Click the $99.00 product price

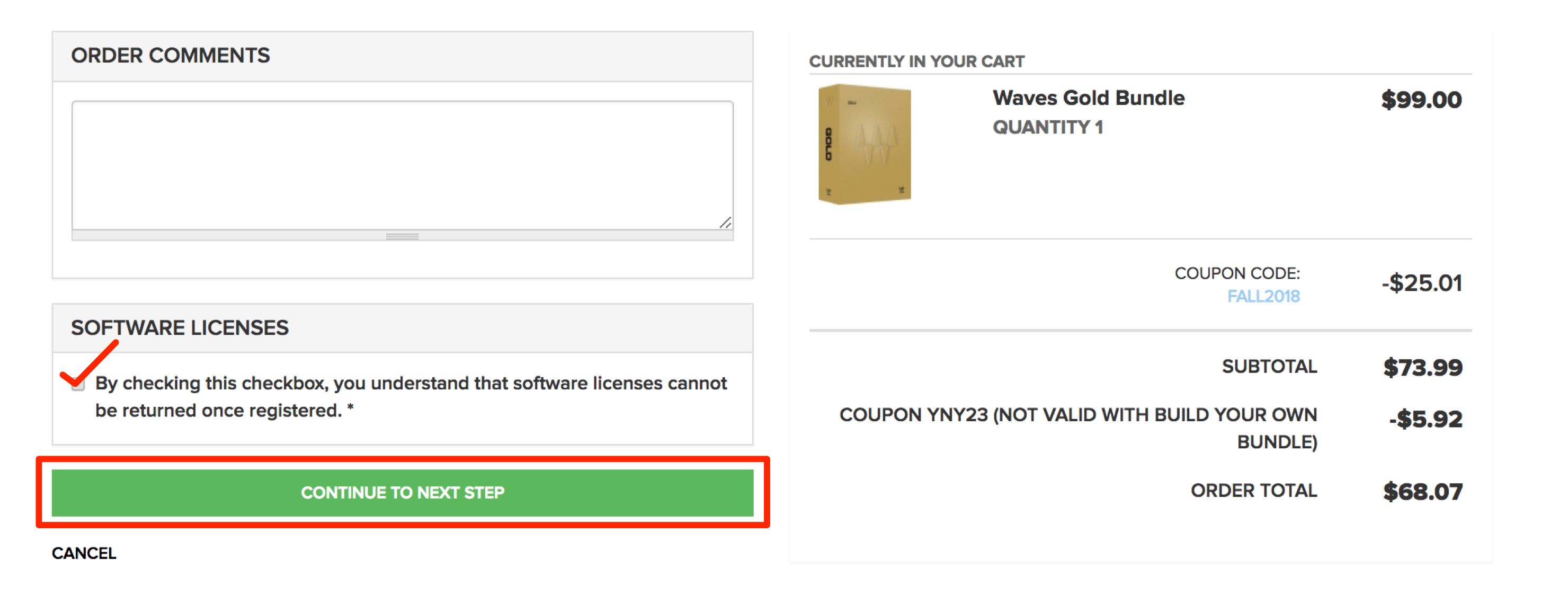tap(1421, 100)
